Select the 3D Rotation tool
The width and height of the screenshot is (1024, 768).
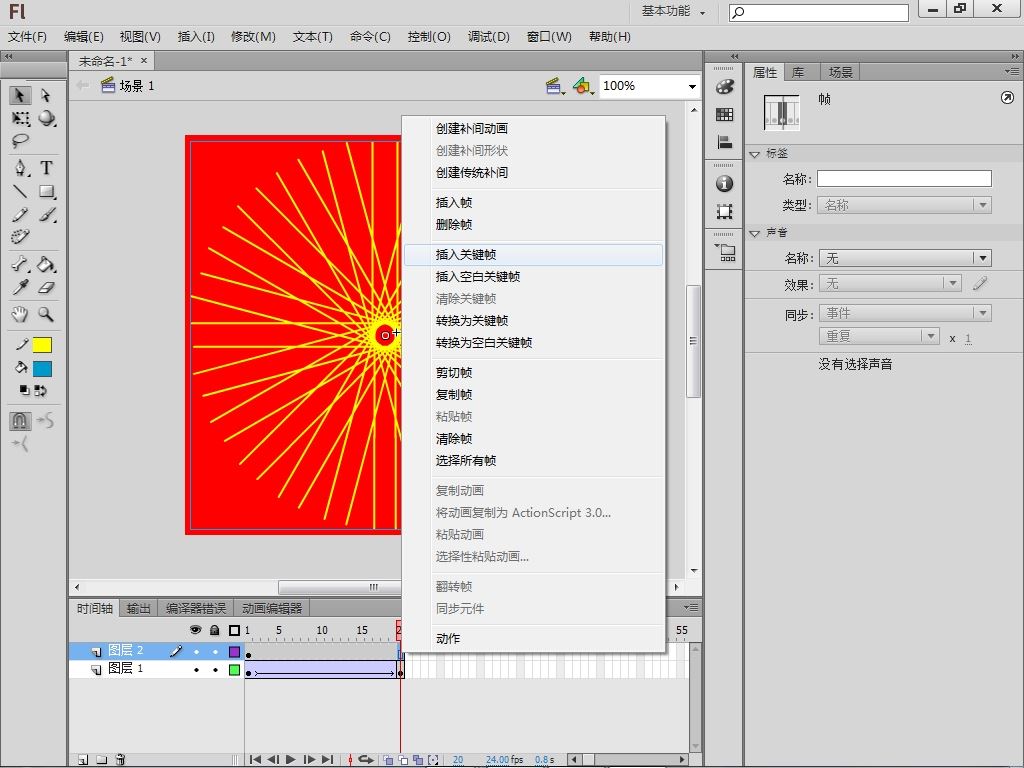46,118
